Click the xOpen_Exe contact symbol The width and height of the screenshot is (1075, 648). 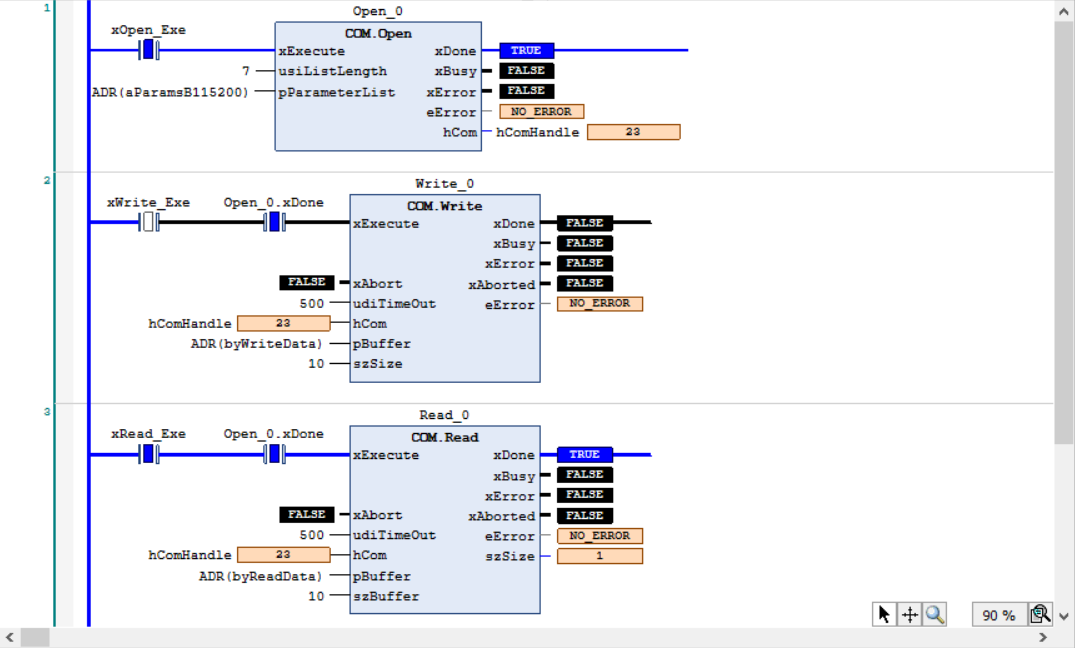[149, 50]
